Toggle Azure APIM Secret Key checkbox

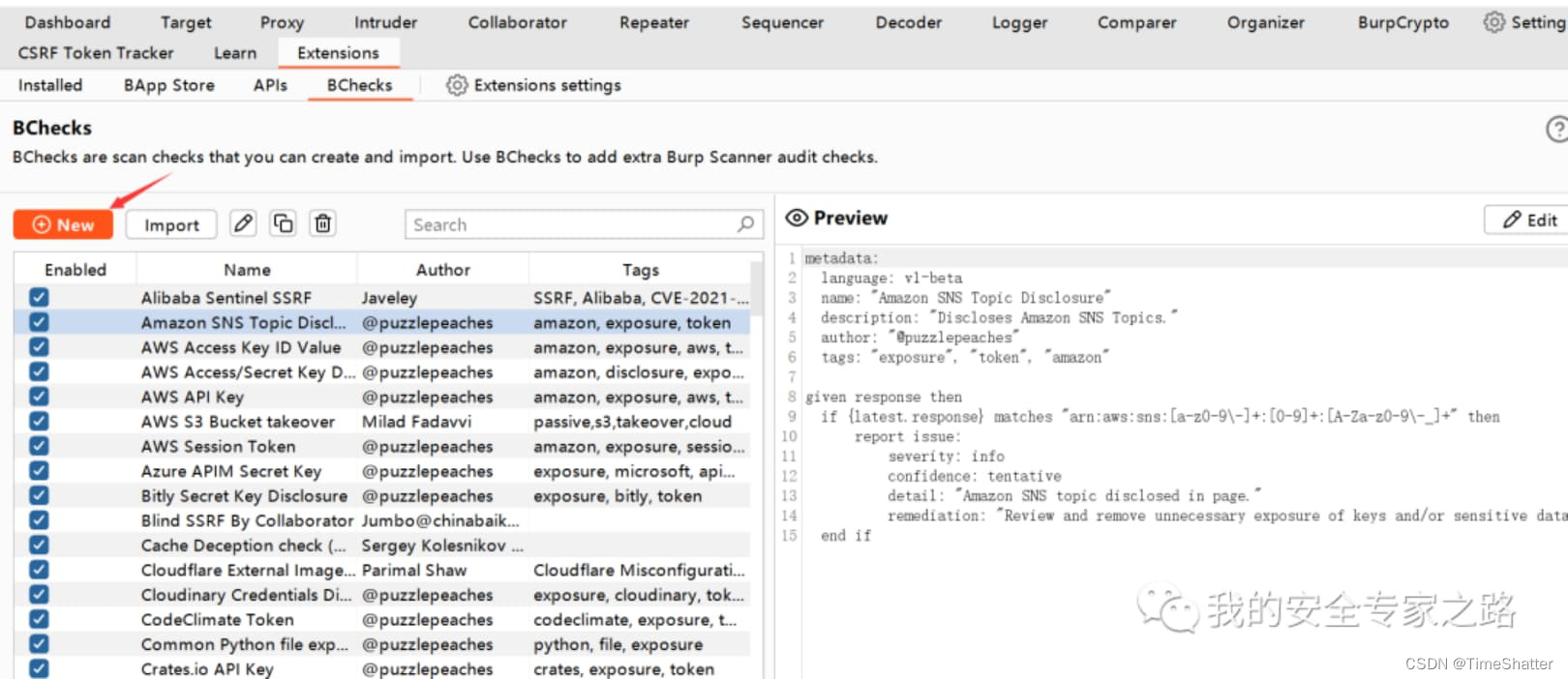[x=39, y=471]
